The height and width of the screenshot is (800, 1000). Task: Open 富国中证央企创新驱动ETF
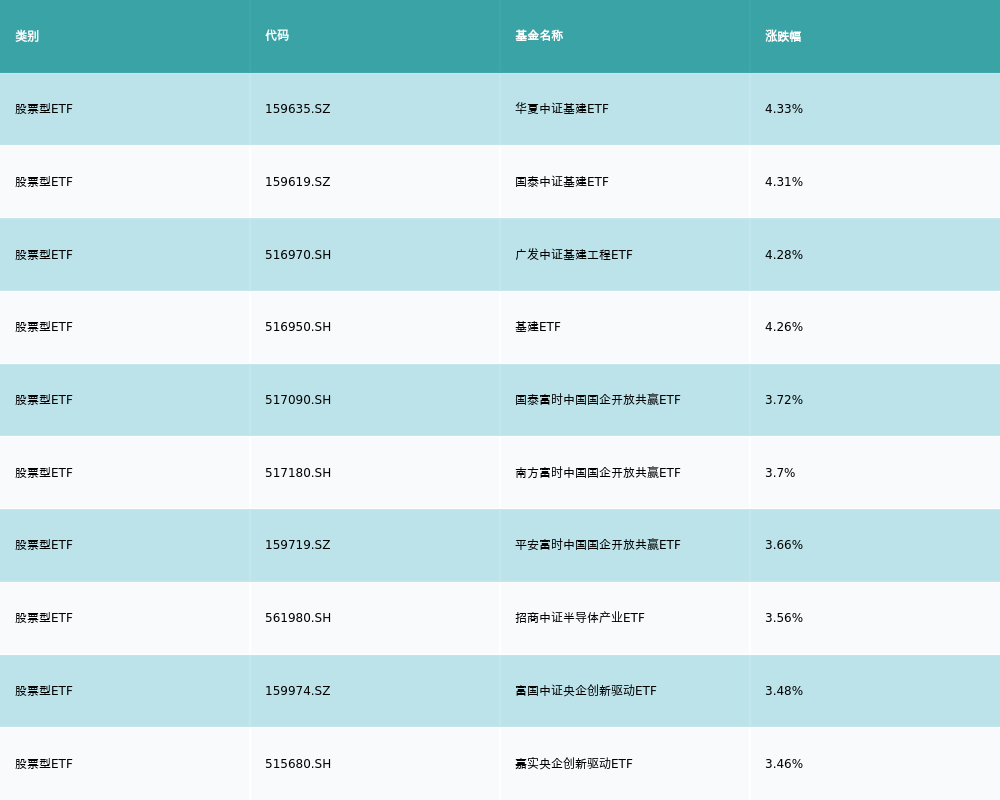pyautogui.click(x=585, y=691)
